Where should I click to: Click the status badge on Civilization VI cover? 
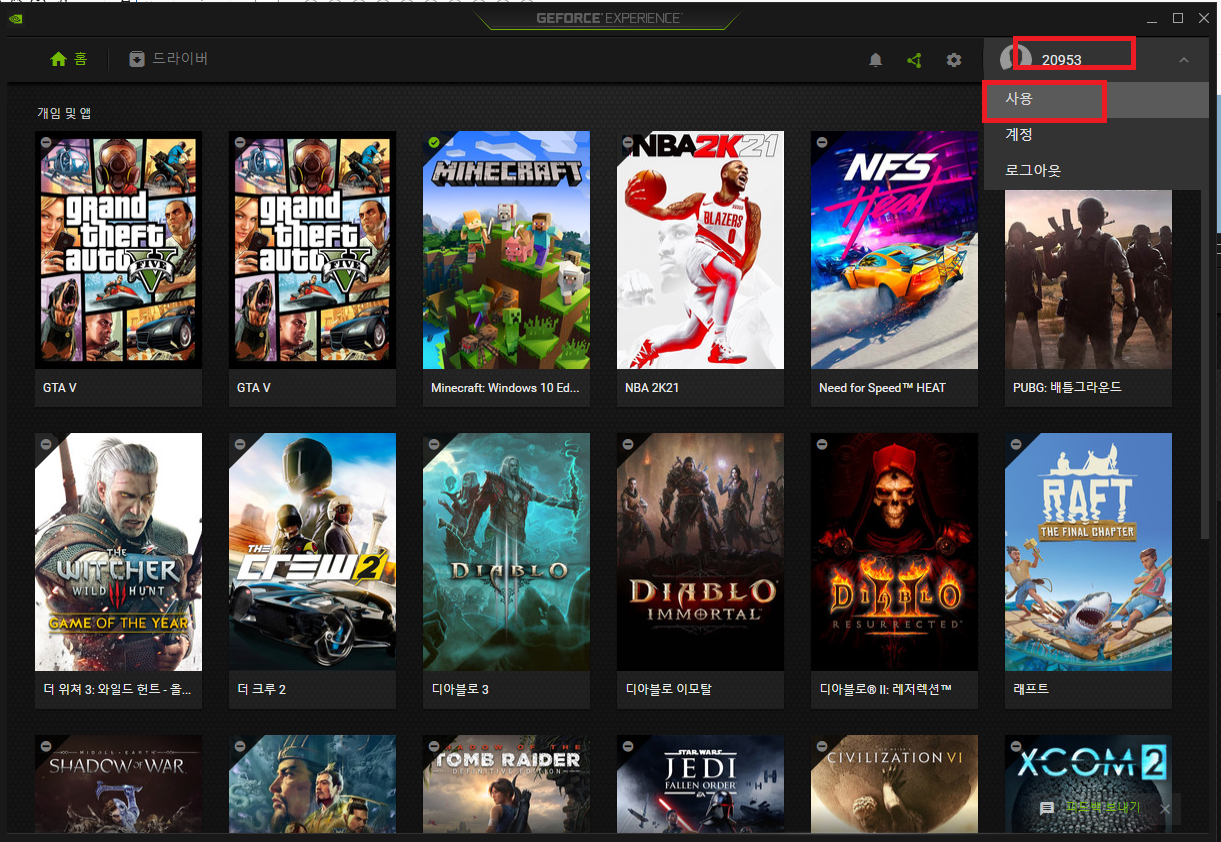[822, 747]
